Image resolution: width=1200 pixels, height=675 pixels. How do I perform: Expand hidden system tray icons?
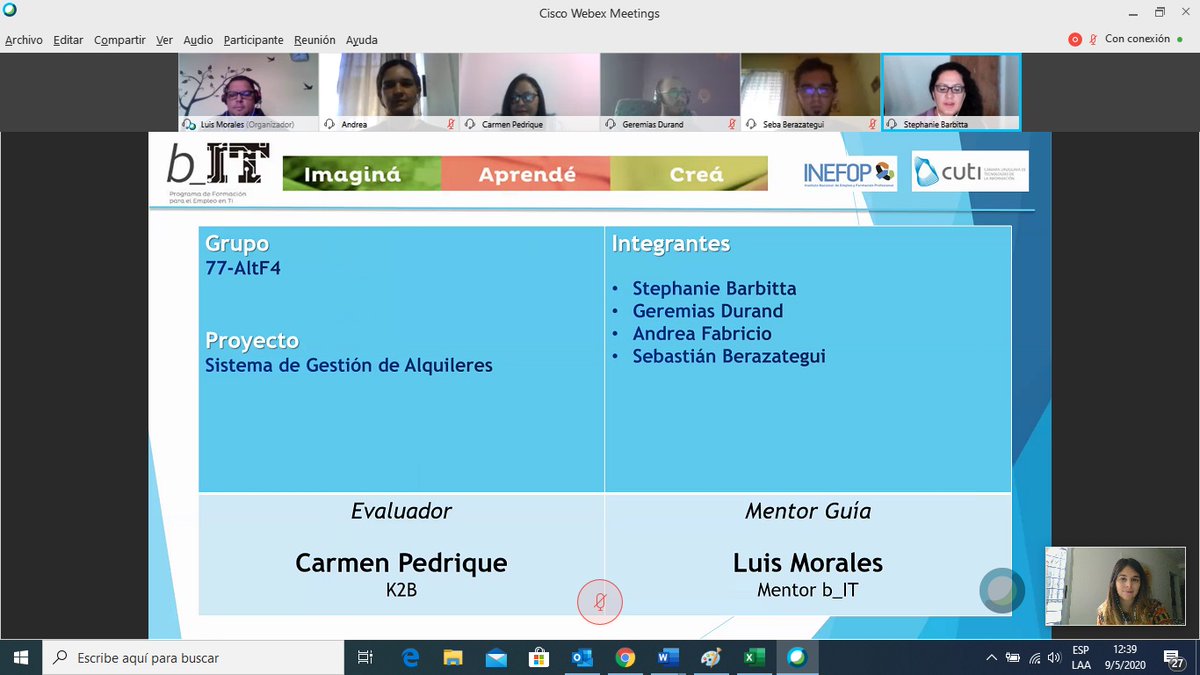(991, 657)
